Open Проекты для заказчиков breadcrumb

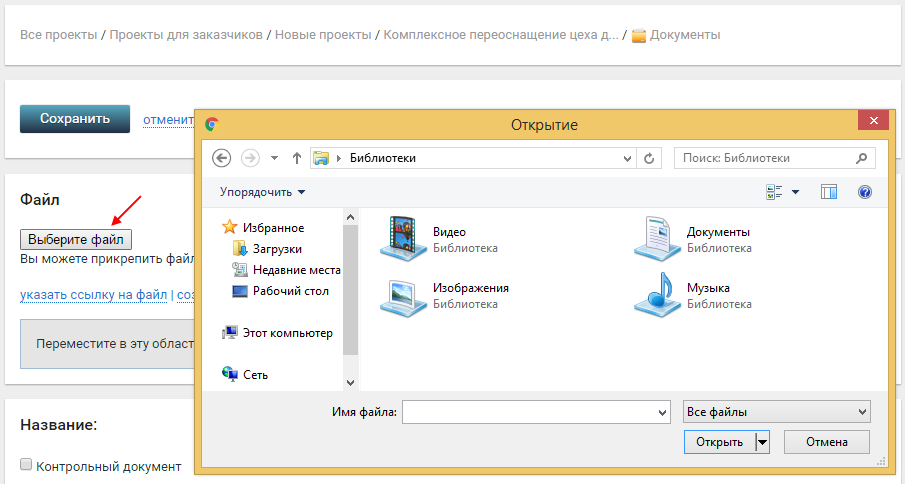[x=186, y=35]
